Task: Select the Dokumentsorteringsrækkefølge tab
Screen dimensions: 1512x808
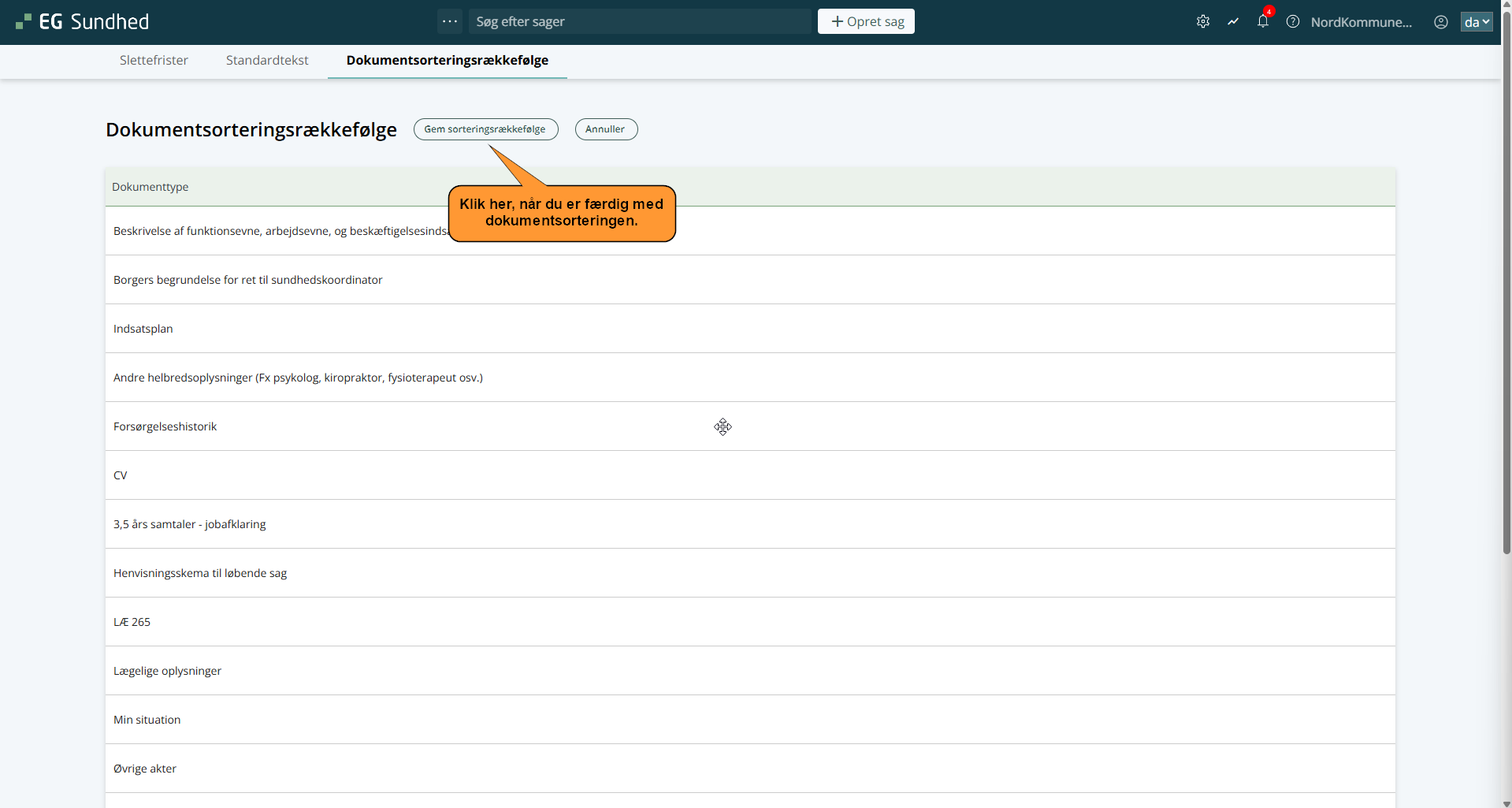Action: (447, 60)
